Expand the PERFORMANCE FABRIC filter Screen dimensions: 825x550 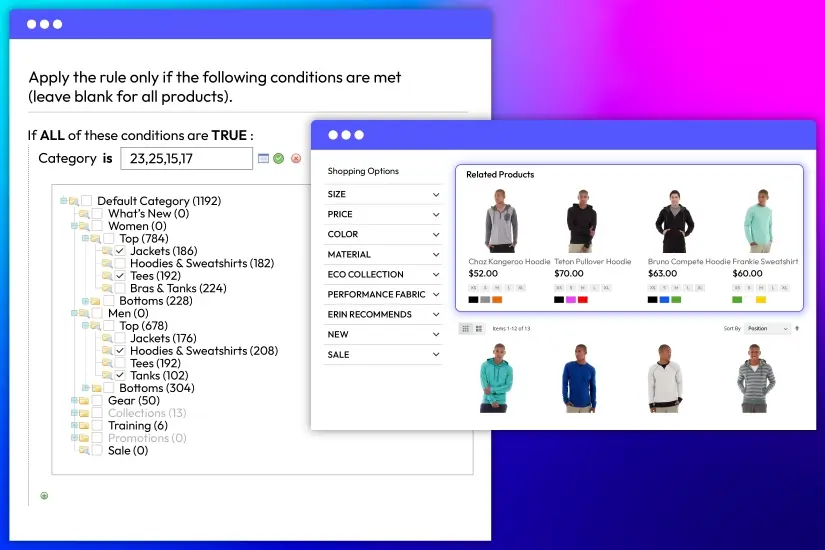click(x=383, y=294)
